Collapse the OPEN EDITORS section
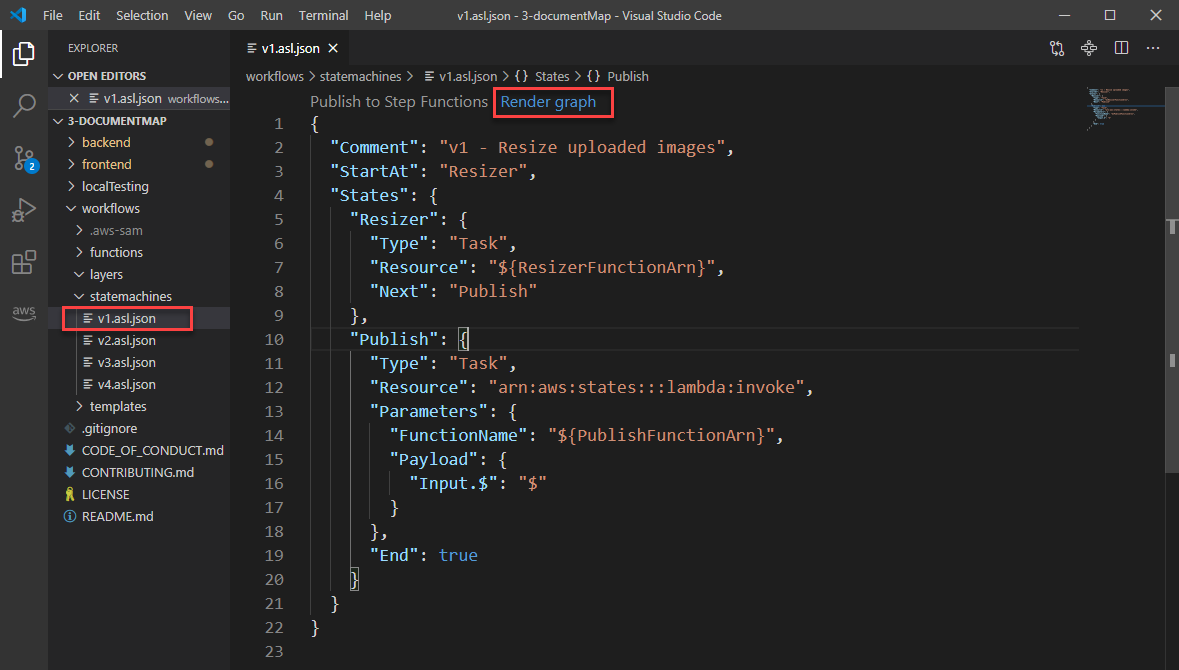Screen dimensions: 1179x670 (x=106, y=76)
